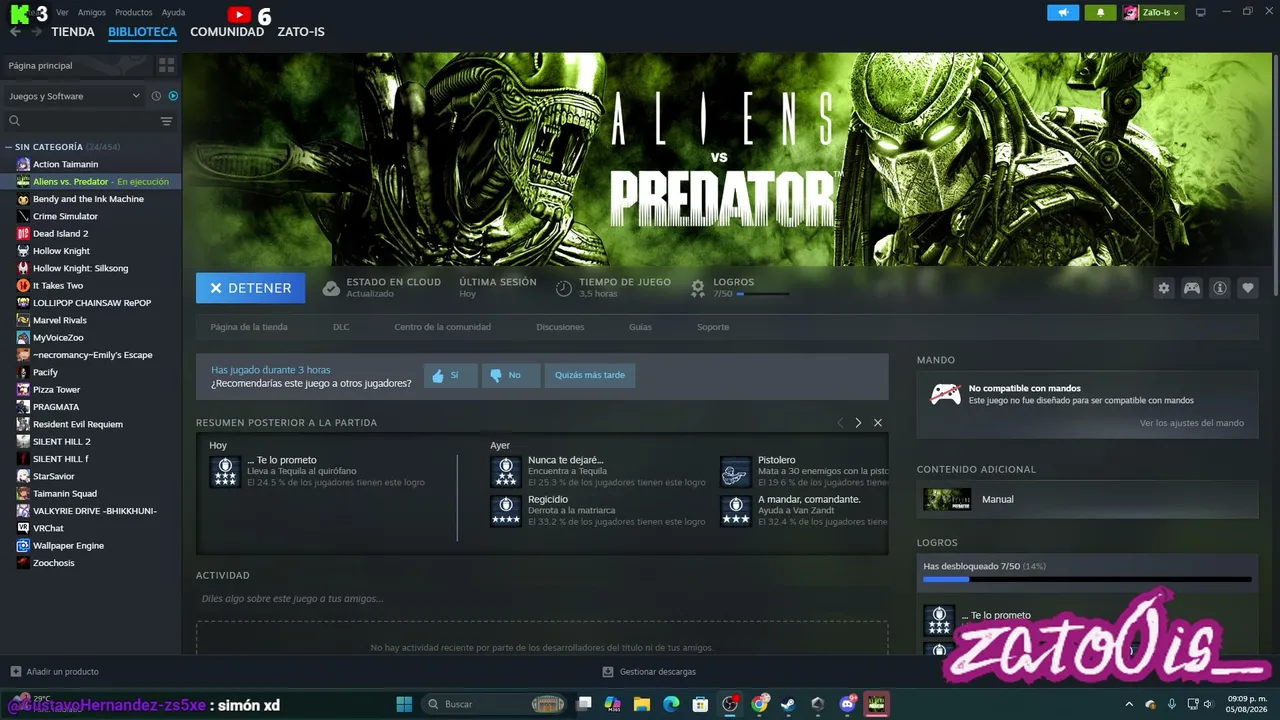This screenshot has width=1280, height=720.
Task: Open the ZATO-IS profile tab
Action: (301, 32)
